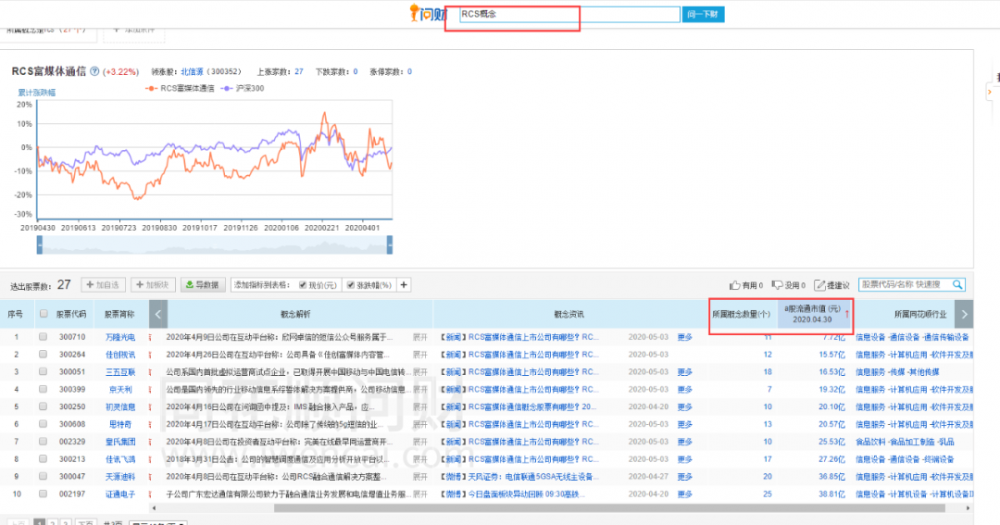Image resolution: width=1000 pixels, height=525 pixels.
Task: Click the red marker icon beside 初灵信息
Action: 150,406
